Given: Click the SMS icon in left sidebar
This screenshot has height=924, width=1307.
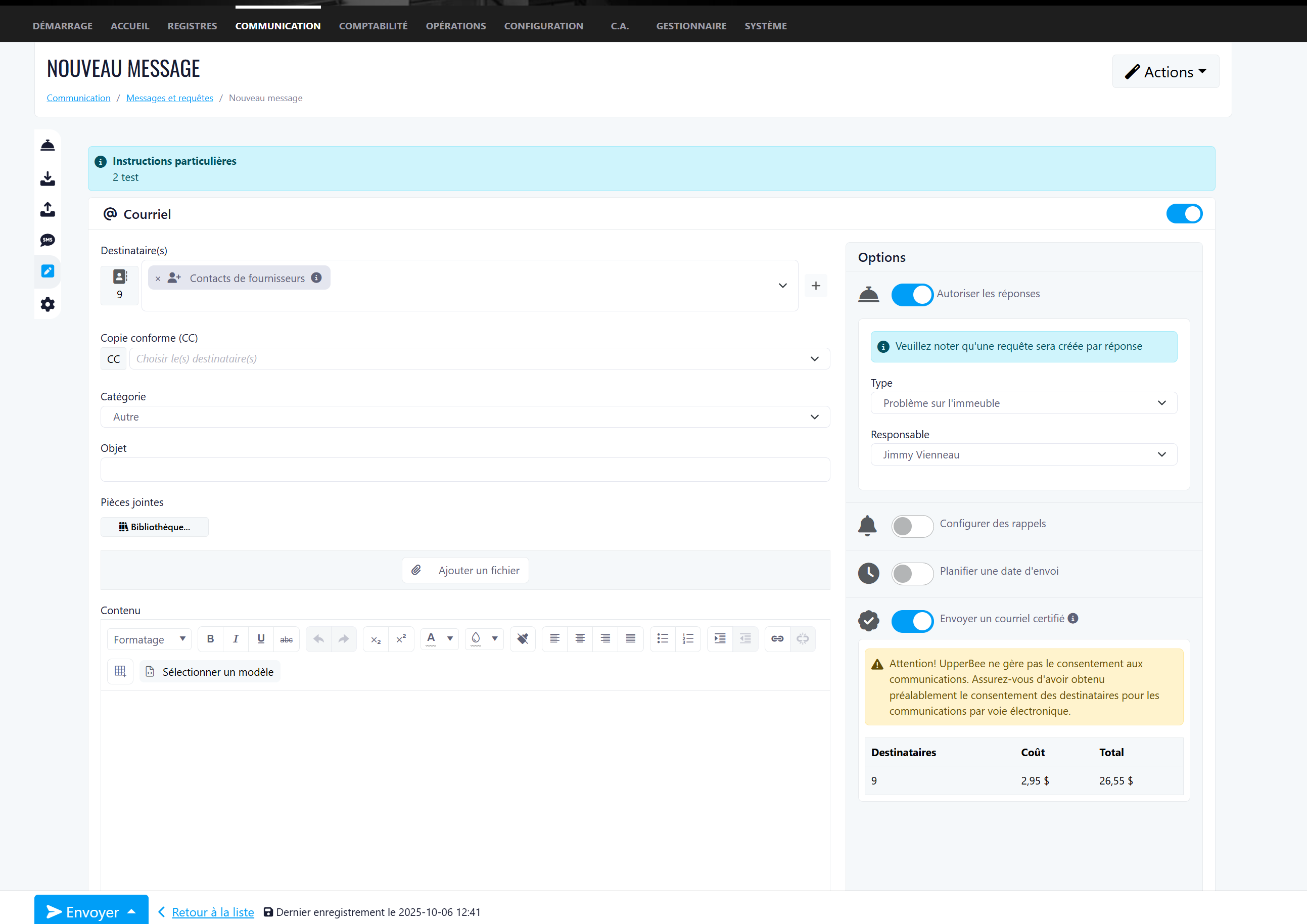Looking at the screenshot, I should coord(47,240).
